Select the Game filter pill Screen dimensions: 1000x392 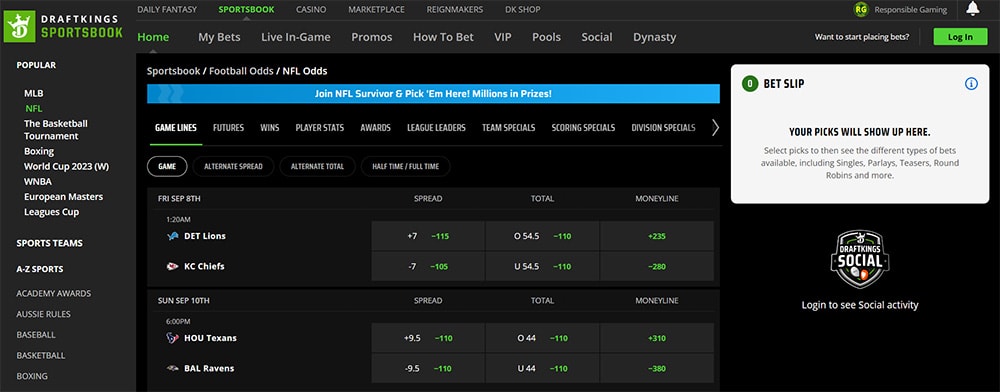point(167,166)
